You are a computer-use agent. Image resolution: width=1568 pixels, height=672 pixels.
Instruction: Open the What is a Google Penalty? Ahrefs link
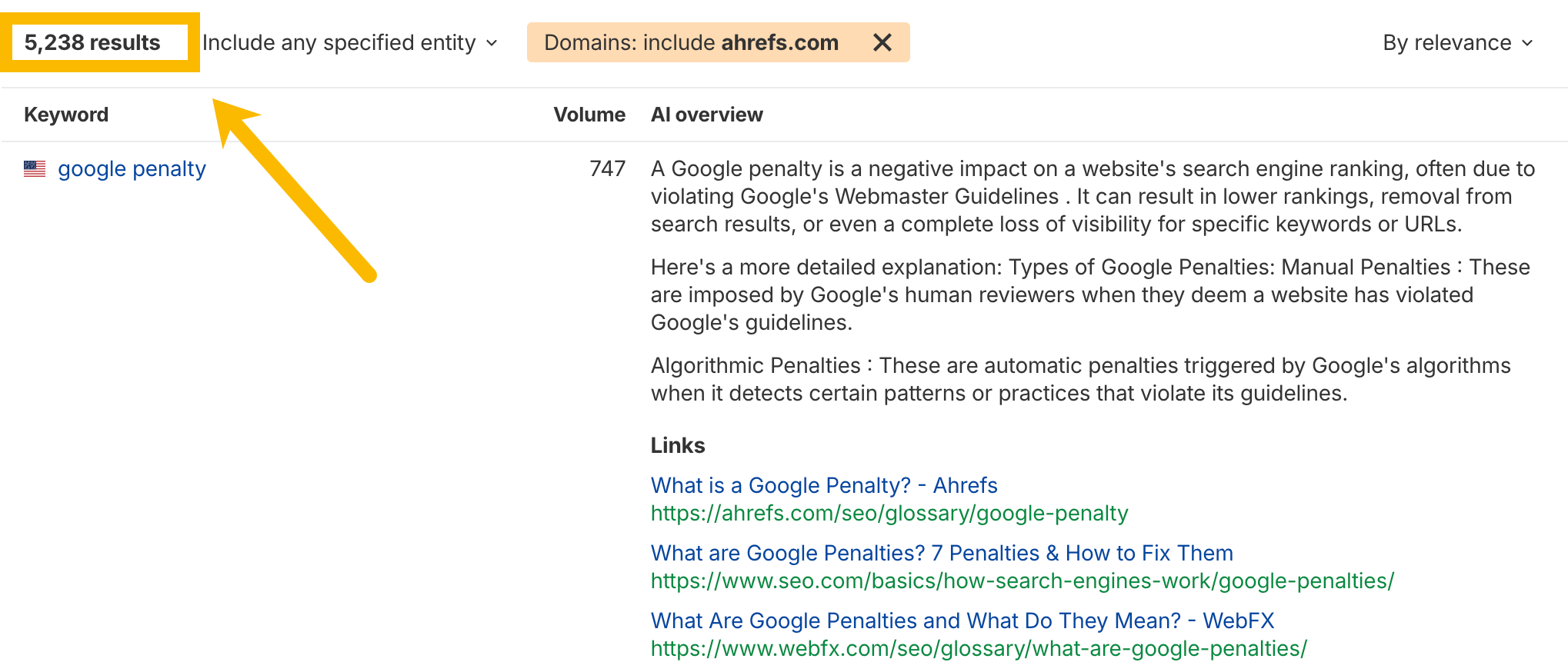point(822,485)
